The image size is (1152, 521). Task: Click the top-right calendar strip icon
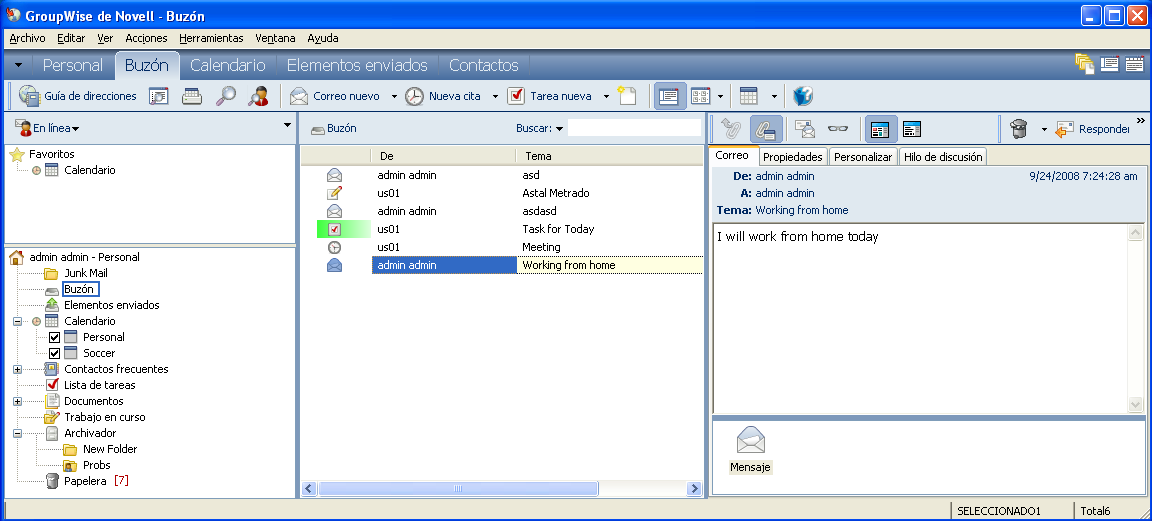pyautogui.click(x=1134, y=64)
